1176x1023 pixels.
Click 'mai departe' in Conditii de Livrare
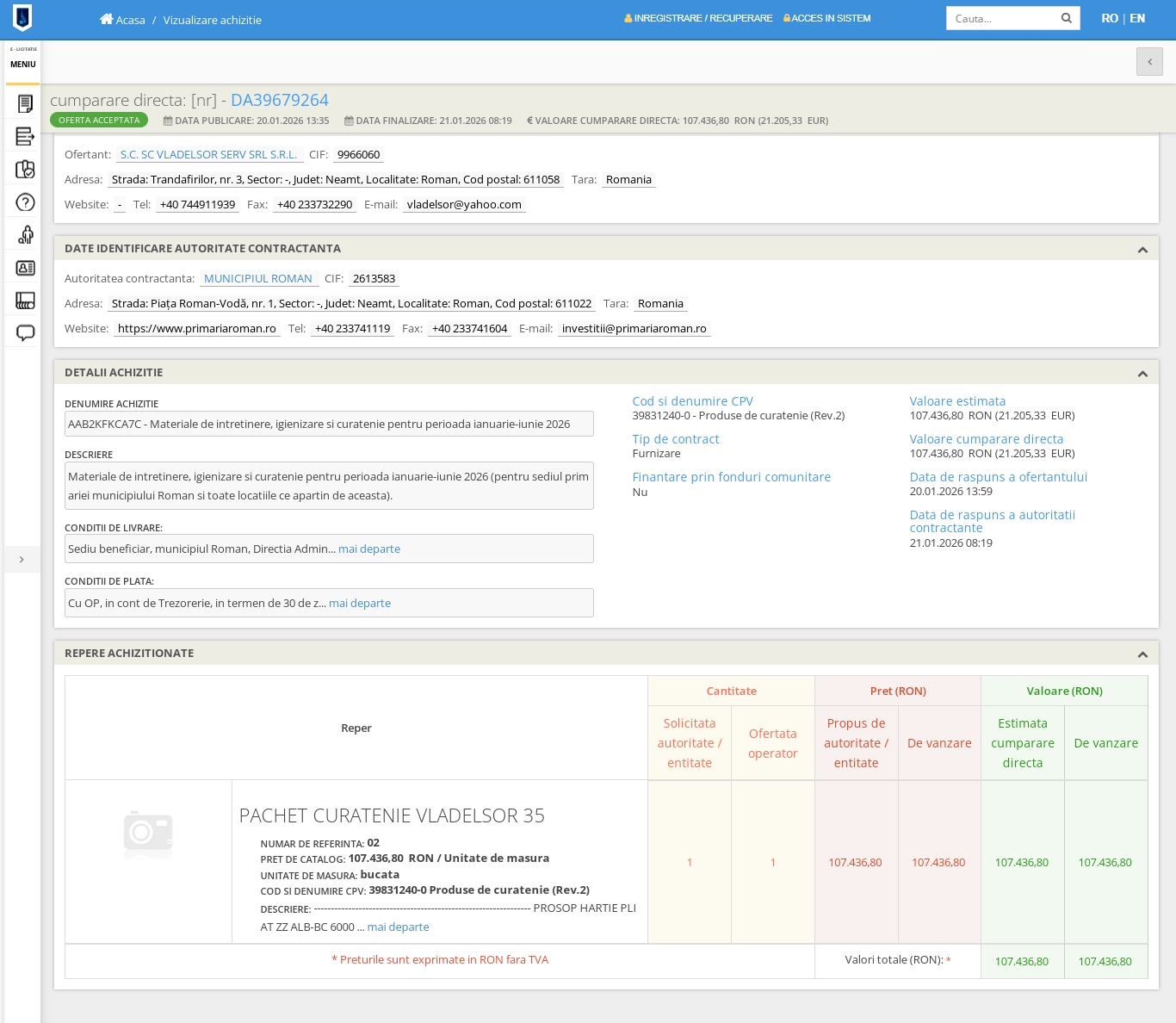pyautogui.click(x=368, y=549)
